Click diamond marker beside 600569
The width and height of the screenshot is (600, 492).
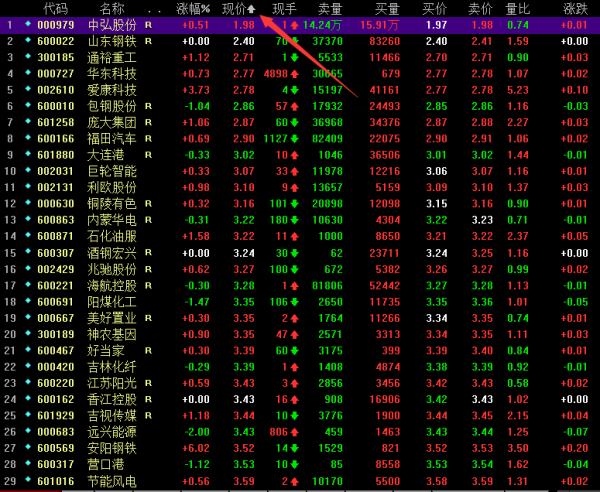[28, 447]
